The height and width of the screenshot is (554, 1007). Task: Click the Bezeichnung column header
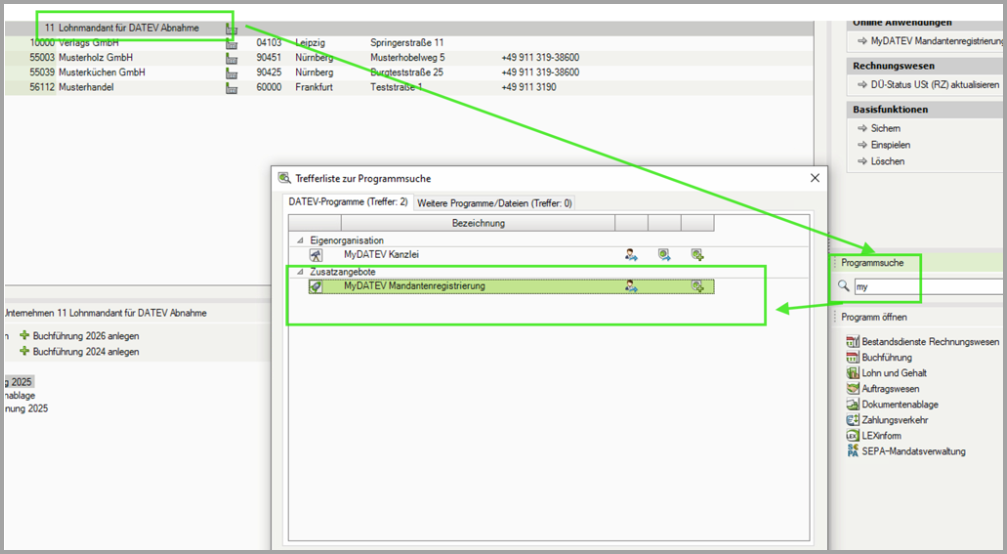click(x=477, y=223)
